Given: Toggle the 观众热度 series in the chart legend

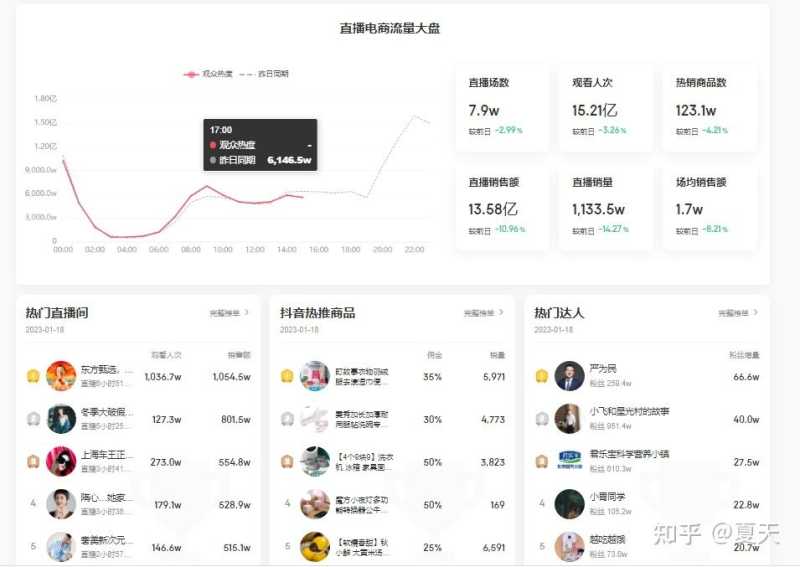Looking at the screenshot, I should pyautogui.click(x=208, y=74).
